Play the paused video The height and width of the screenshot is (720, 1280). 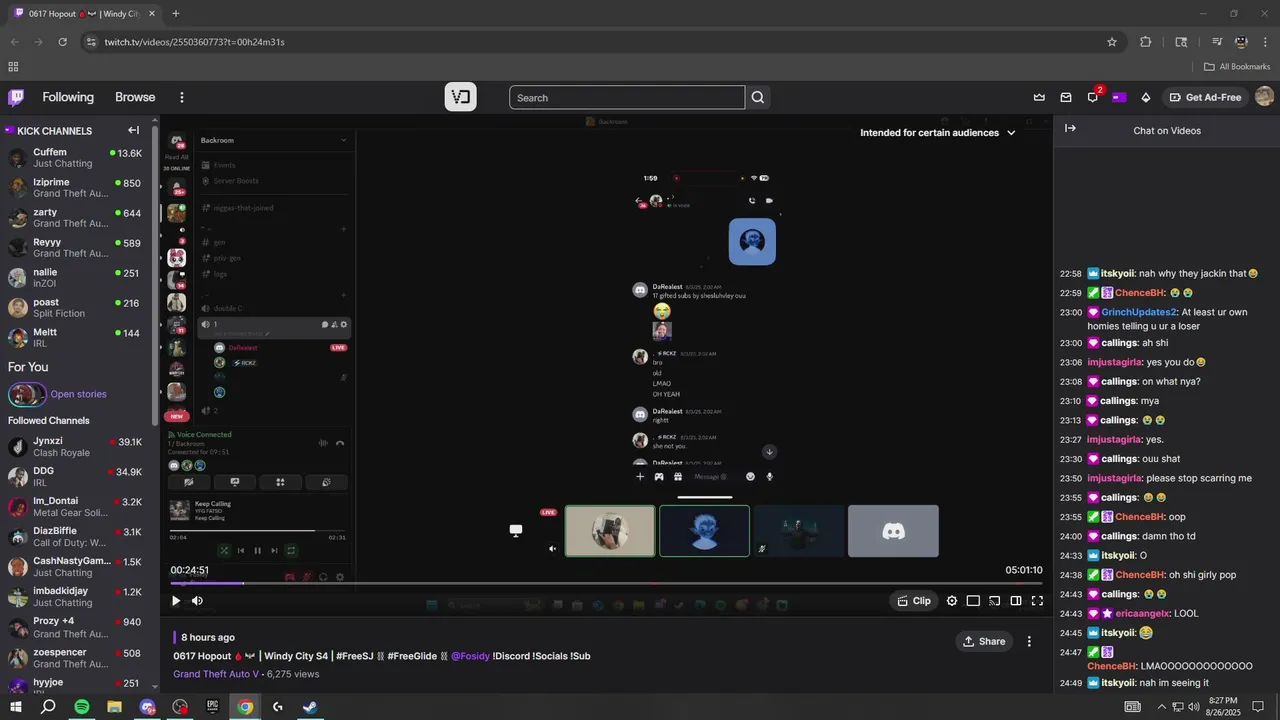[x=176, y=601]
